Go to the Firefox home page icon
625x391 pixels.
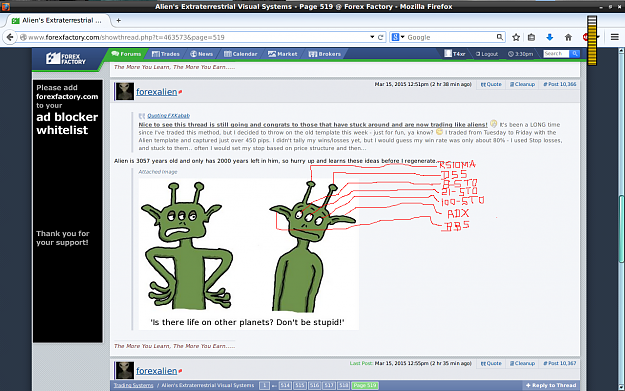click(568, 37)
